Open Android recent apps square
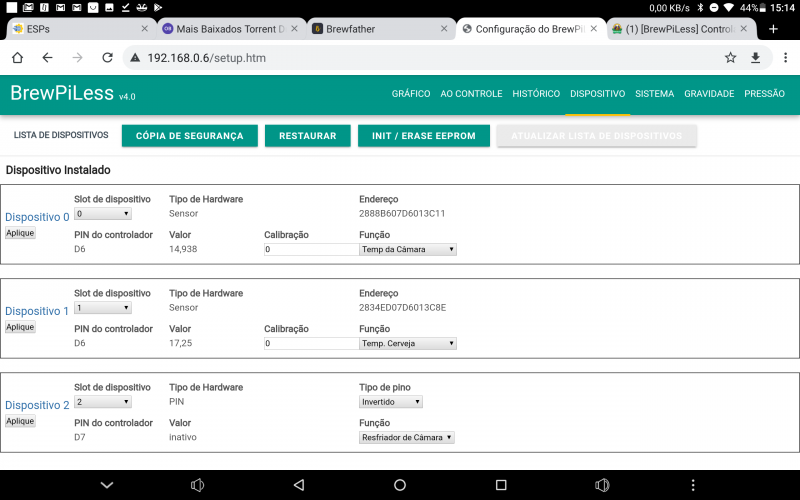 501,485
